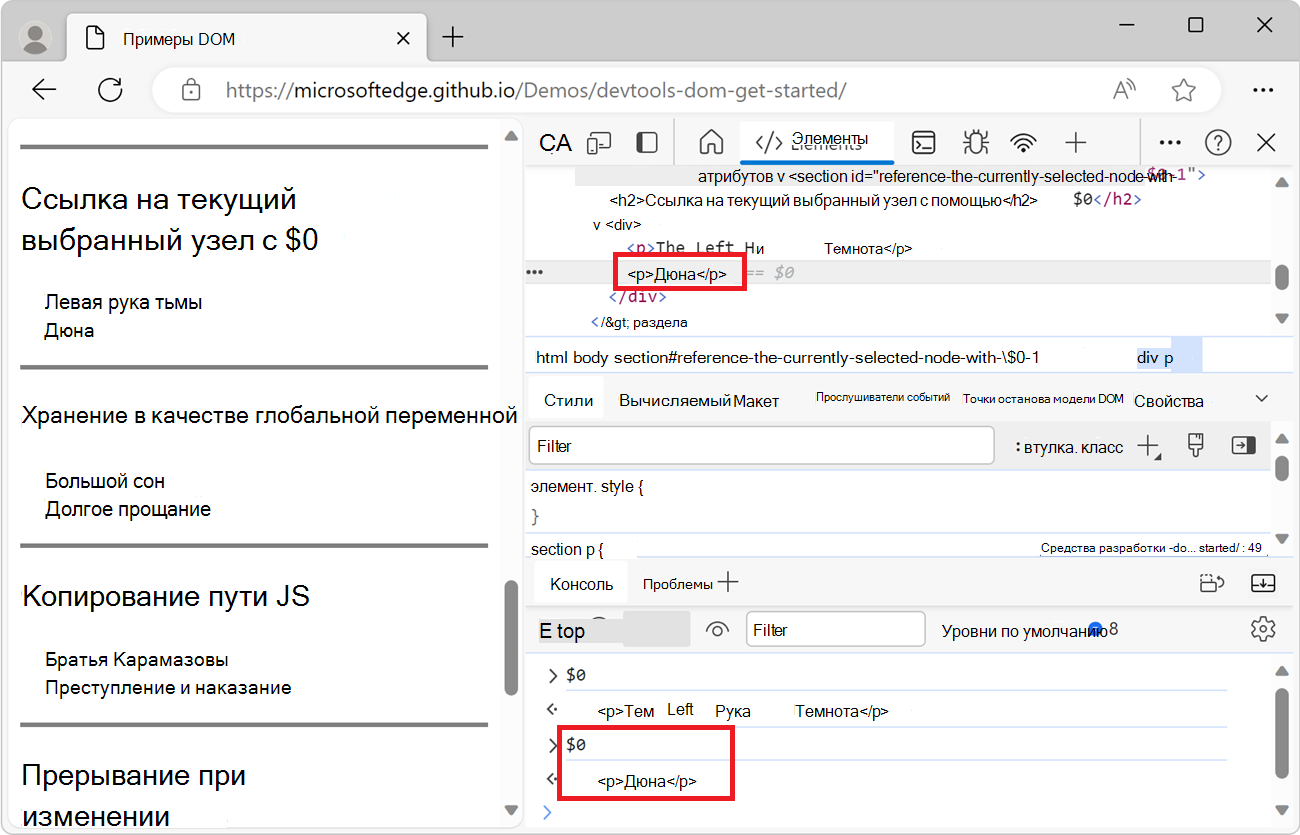The width and height of the screenshot is (1300, 835).
Task: Click the DOM tree scrollbar down arrow
Action: pos(1282,318)
